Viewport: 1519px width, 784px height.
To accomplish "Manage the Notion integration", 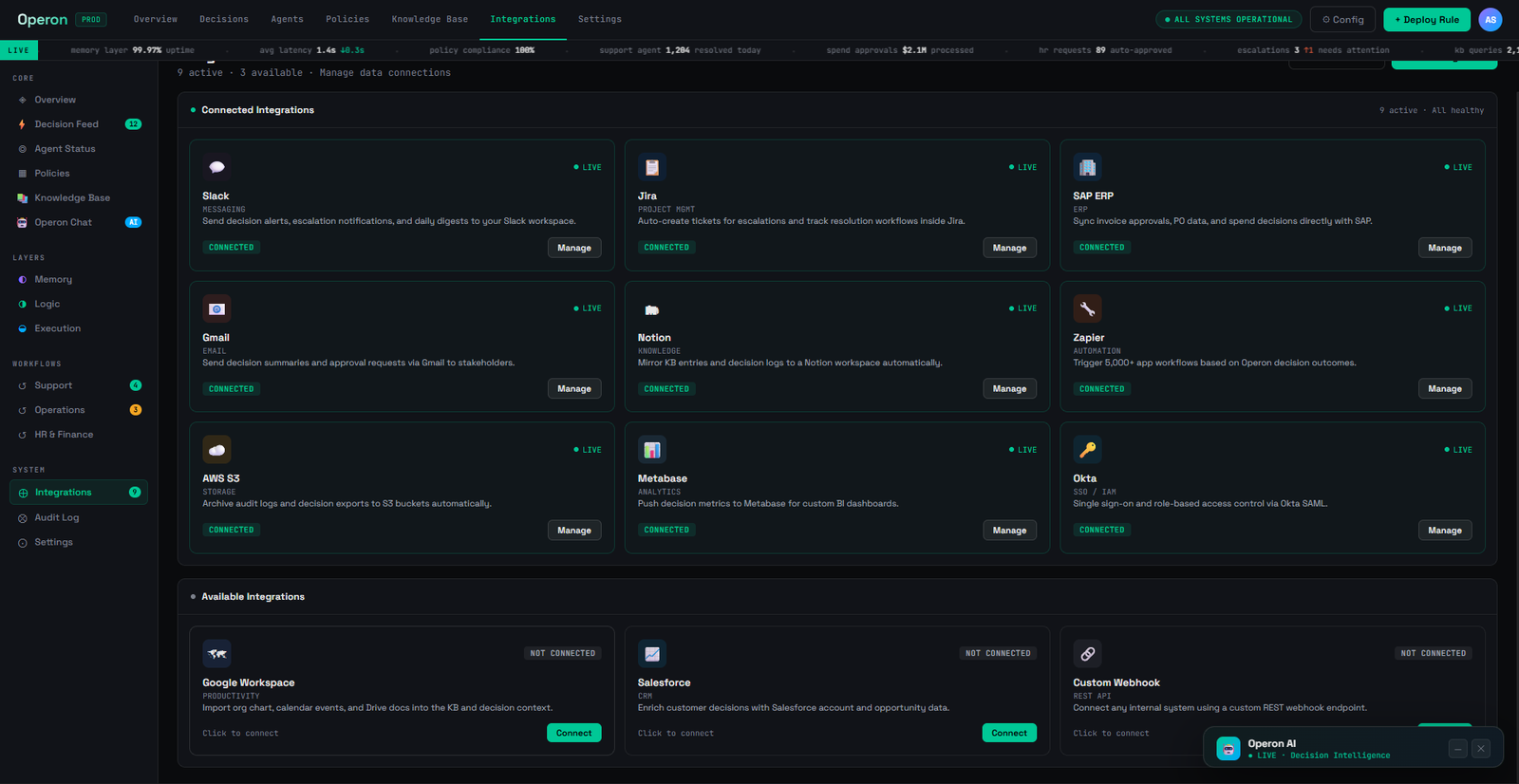I will (1009, 389).
